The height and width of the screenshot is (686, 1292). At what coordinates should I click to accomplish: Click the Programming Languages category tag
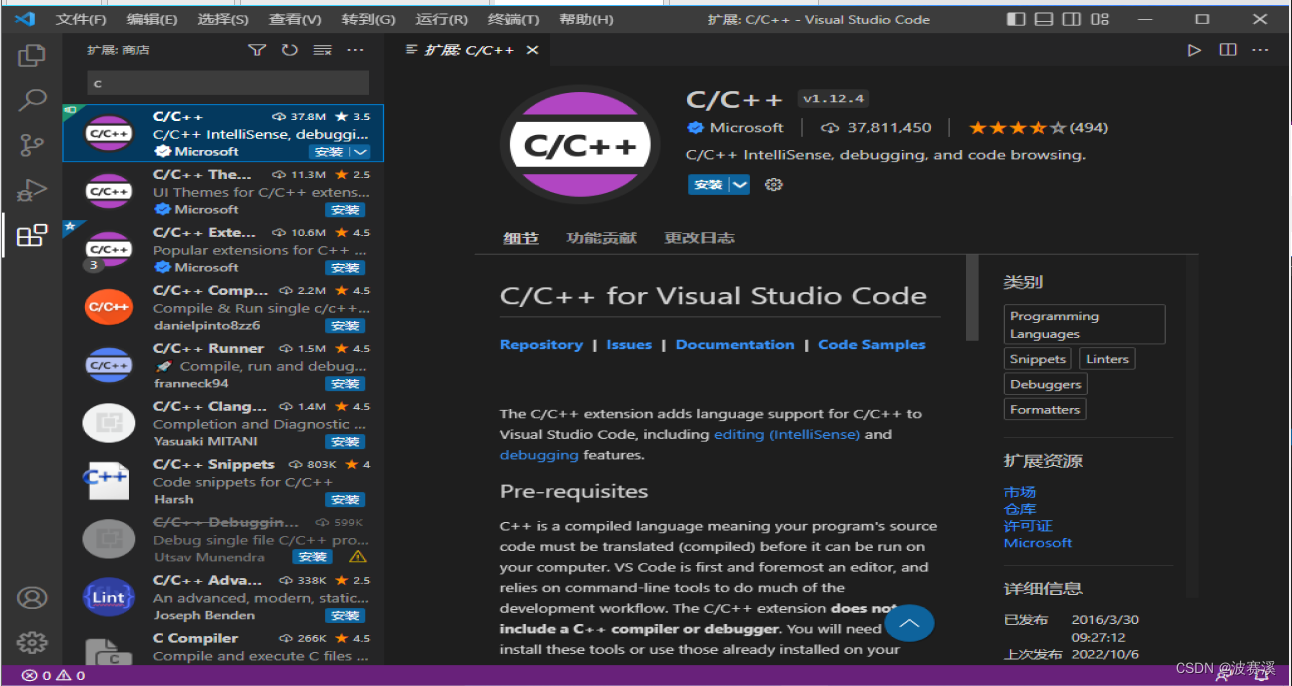click(1084, 325)
